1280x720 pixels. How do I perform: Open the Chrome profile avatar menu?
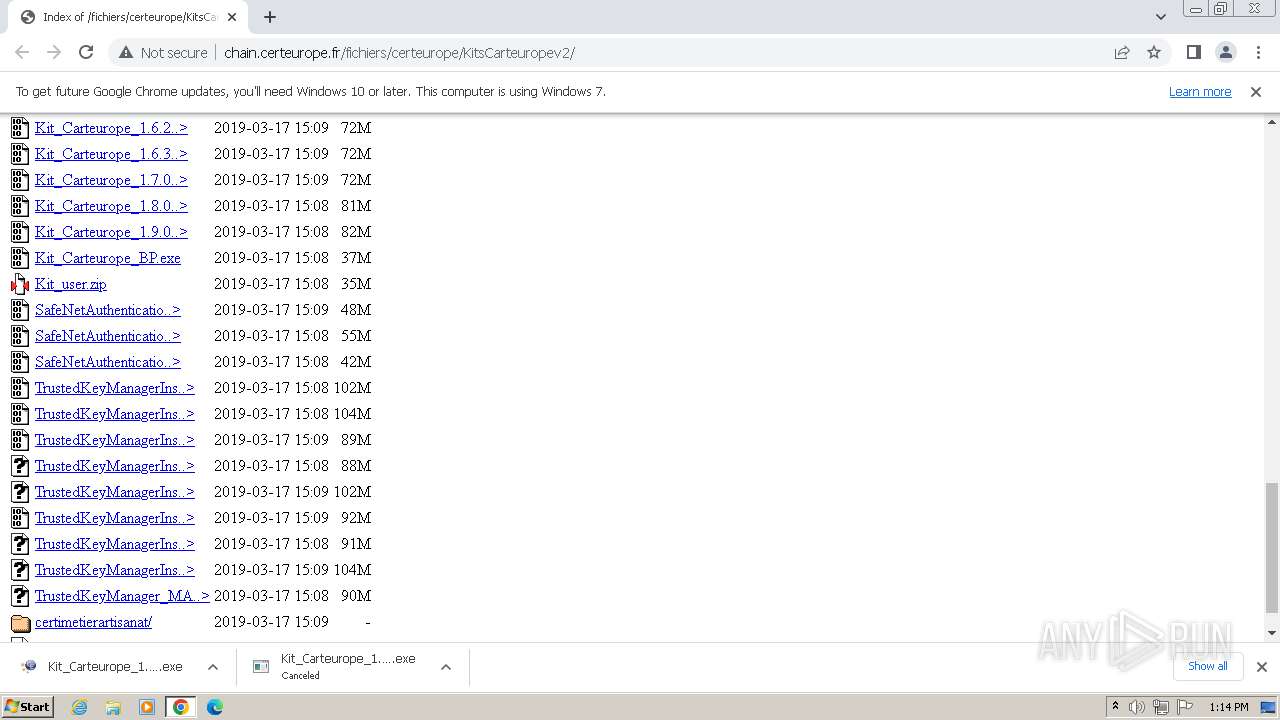1226,52
